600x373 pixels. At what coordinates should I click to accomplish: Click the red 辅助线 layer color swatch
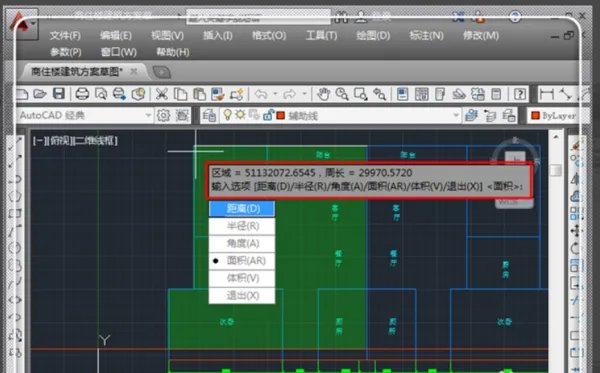(280, 115)
